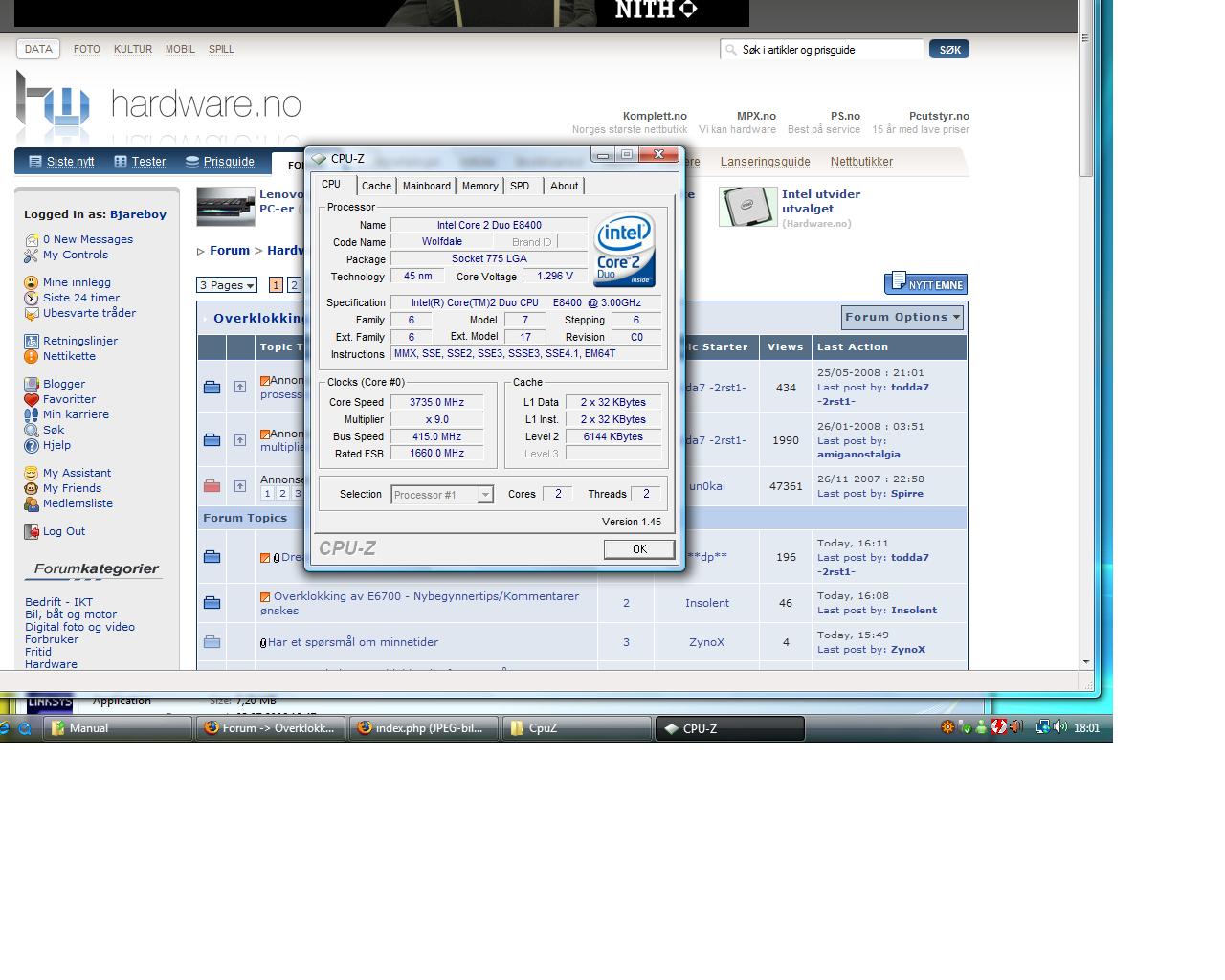Click the folder icon in the Insolent topic row
The height and width of the screenshot is (980, 1225).
point(212,603)
